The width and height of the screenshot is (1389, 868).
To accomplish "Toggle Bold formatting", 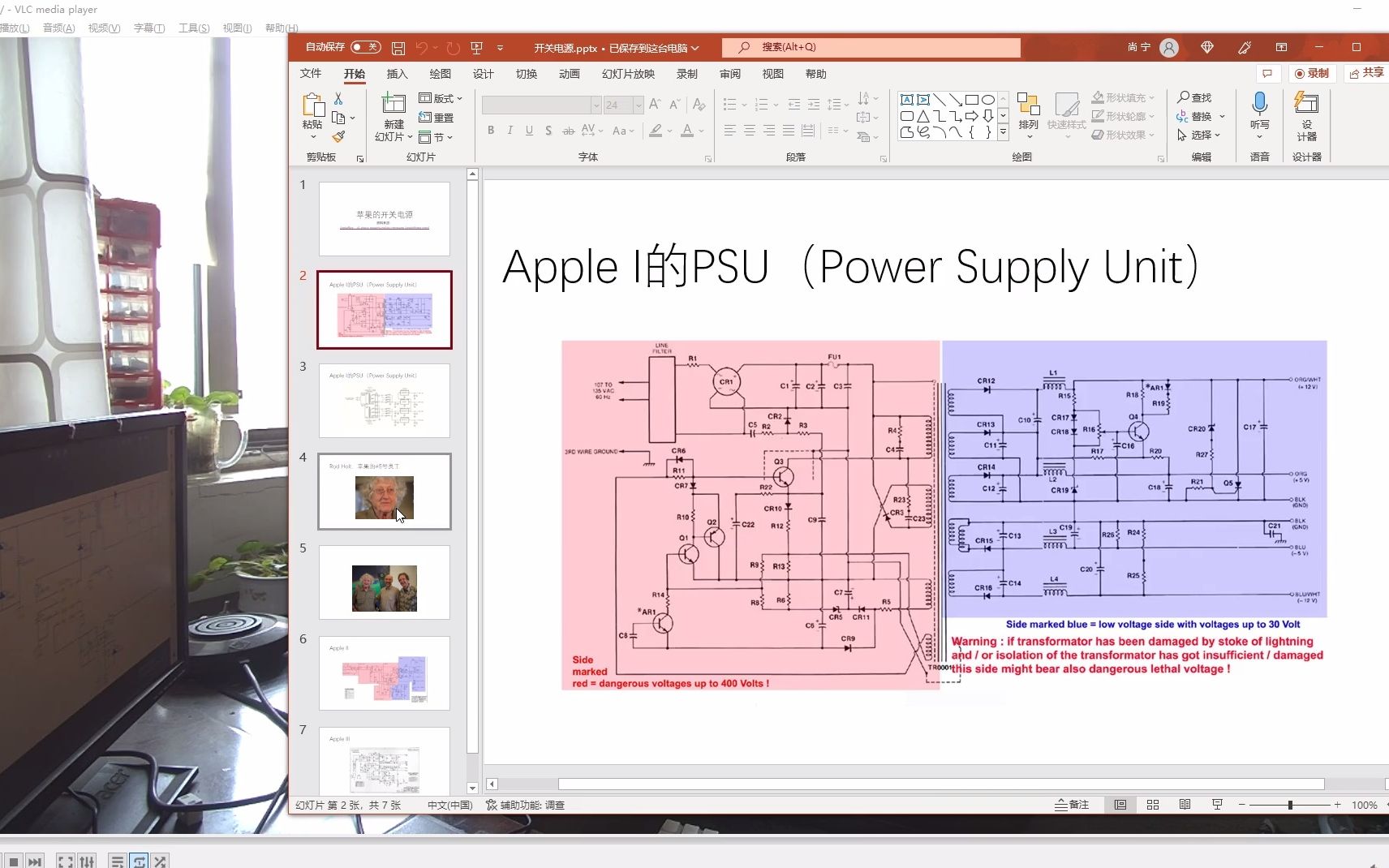I will pos(491,130).
